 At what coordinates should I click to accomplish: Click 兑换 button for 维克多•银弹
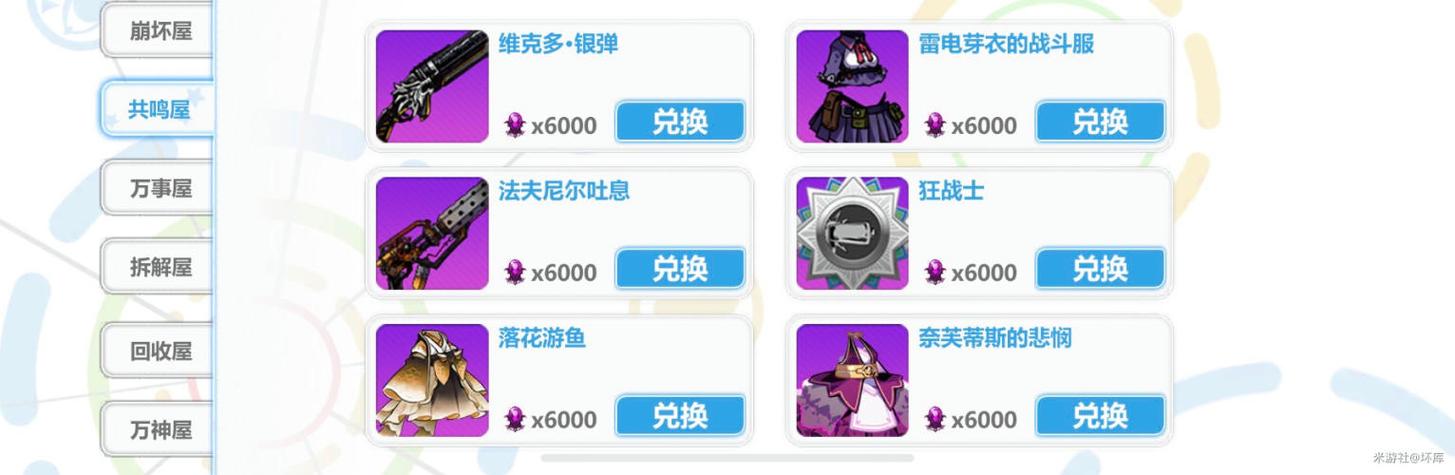point(680,122)
